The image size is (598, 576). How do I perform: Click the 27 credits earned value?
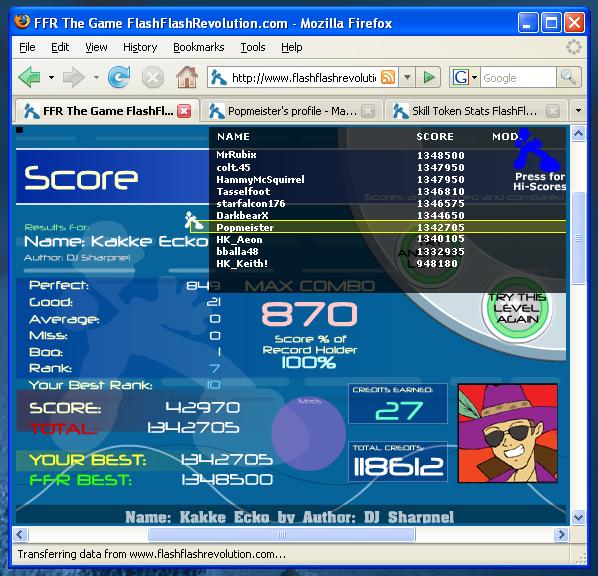pyautogui.click(x=399, y=410)
